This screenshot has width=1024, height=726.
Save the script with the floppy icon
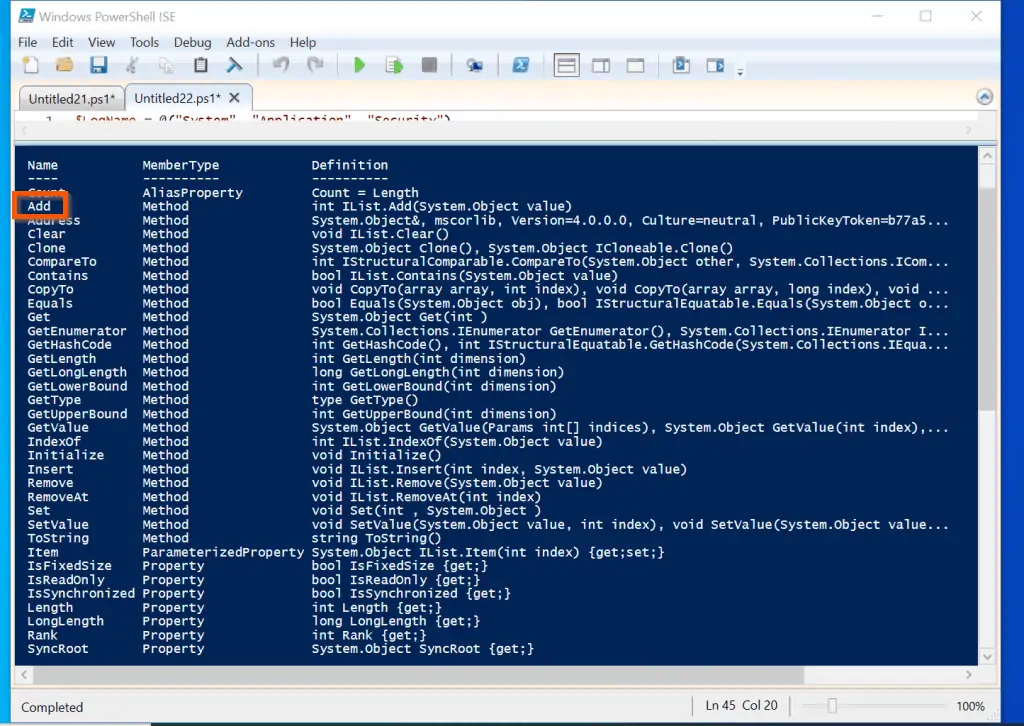coord(99,65)
